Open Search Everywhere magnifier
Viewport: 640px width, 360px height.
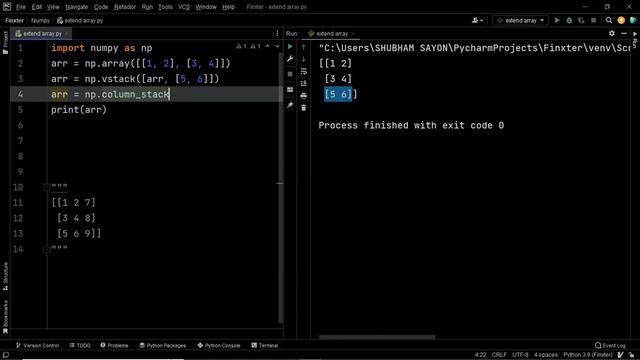click(609, 20)
